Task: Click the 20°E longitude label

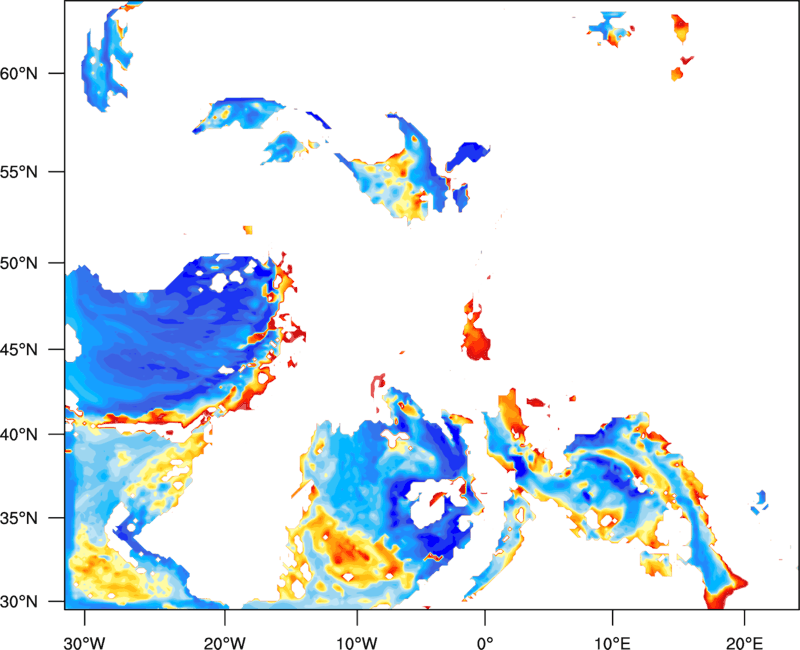Action: click(744, 643)
